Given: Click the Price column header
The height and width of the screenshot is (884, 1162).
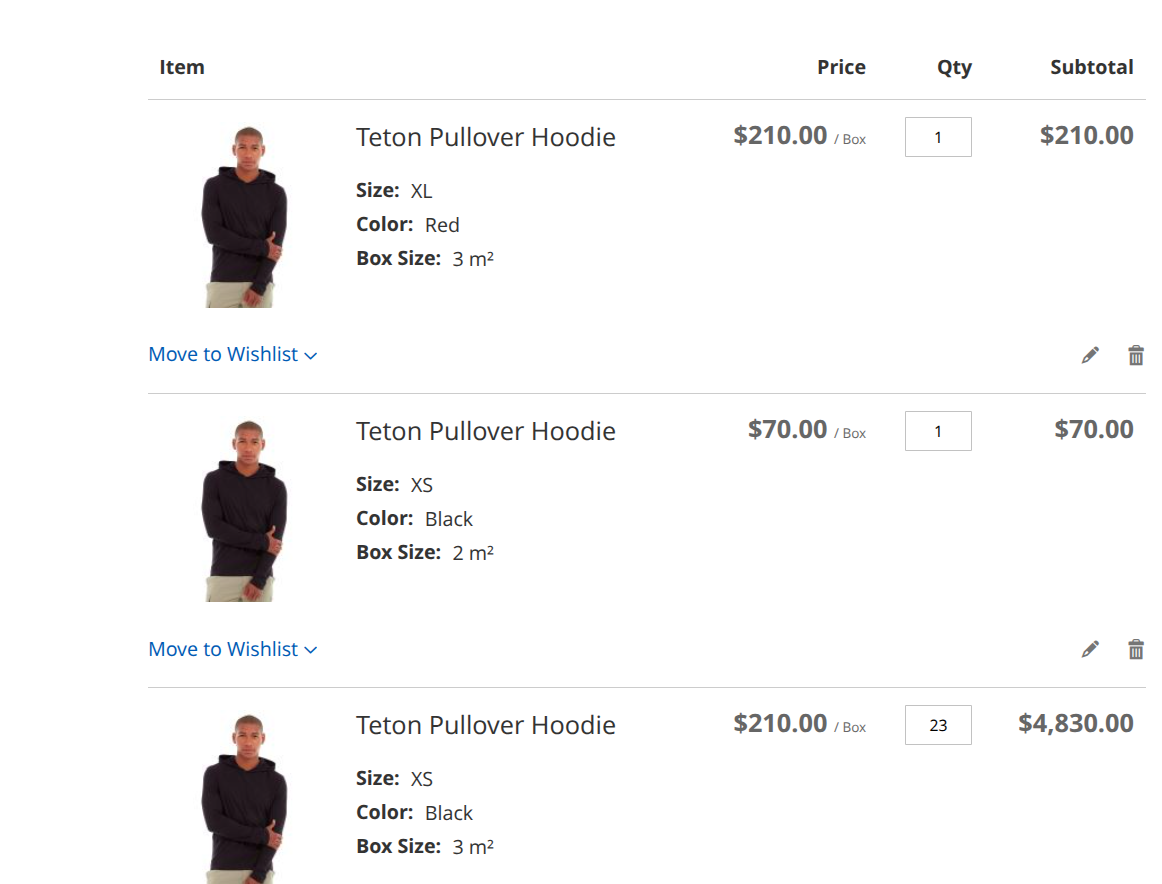Looking at the screenshot, I should [841, 67].
